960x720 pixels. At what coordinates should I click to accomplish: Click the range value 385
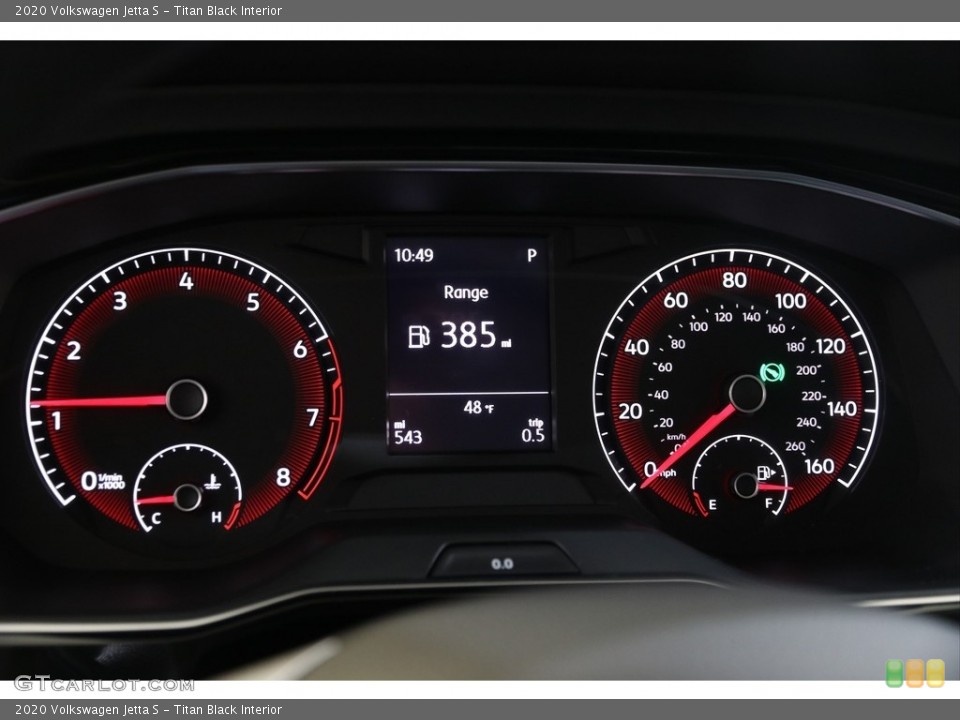tap(468, 335)
